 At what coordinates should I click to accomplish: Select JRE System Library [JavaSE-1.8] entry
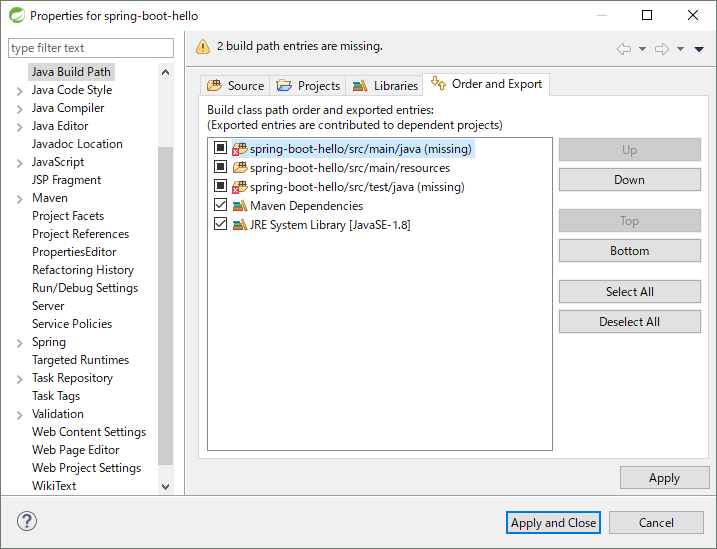(x=330, y=225)
